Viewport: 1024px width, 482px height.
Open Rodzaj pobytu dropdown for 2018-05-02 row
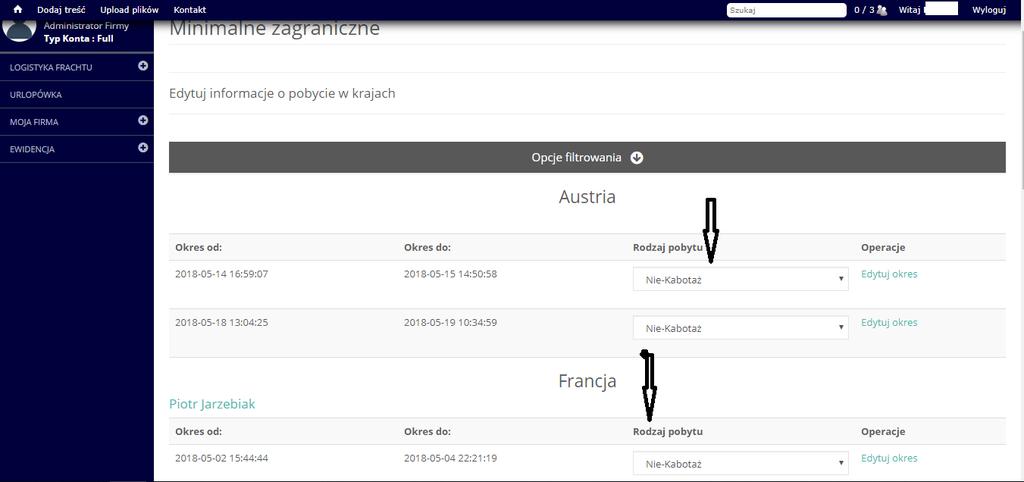coord(741,464)
